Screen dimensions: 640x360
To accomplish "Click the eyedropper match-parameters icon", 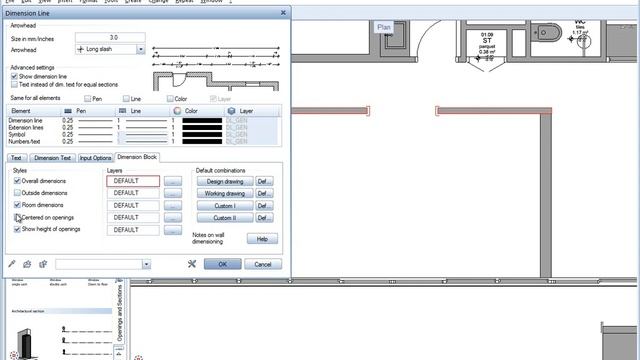I will pos(12,264).
